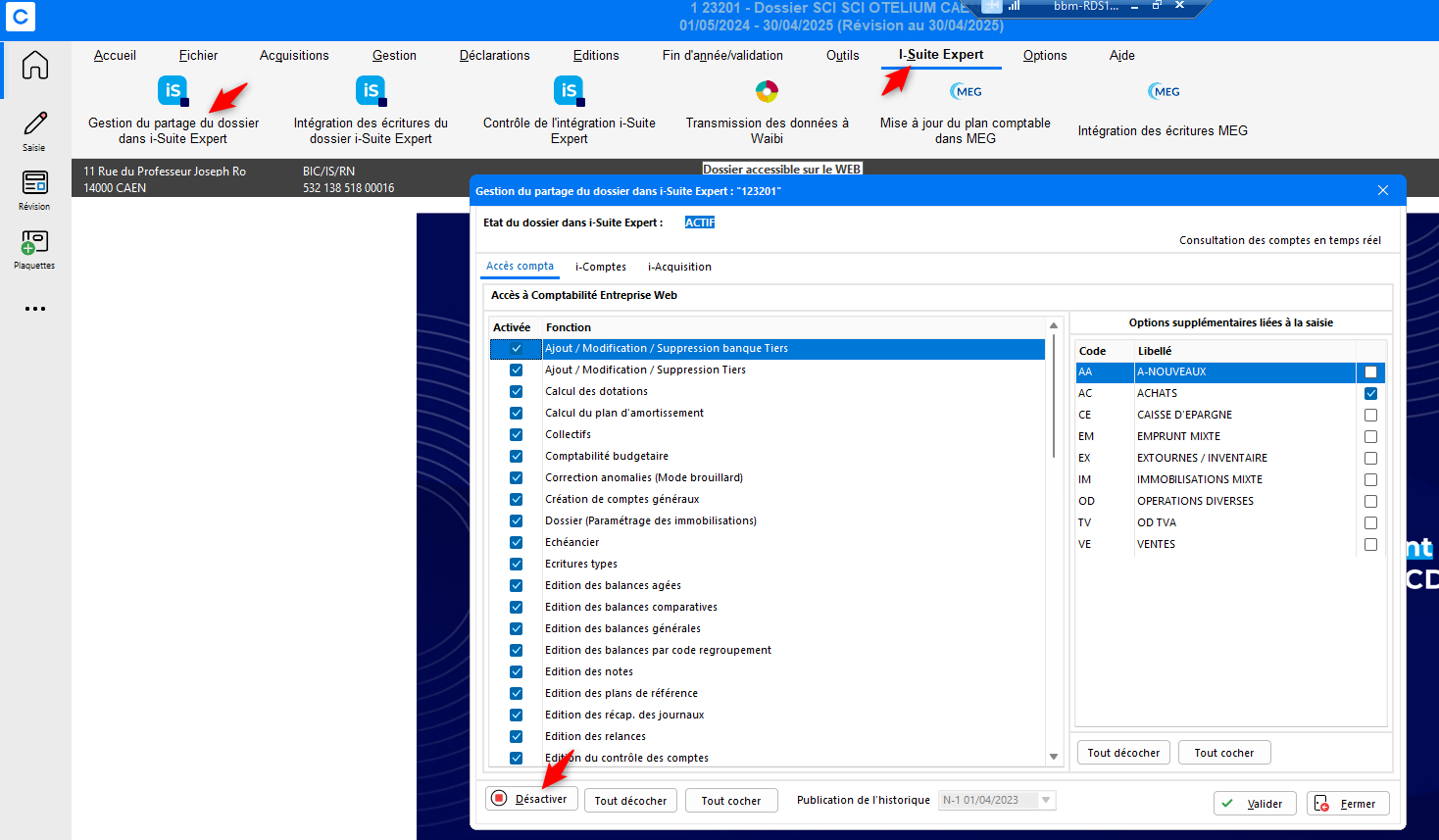Open the Déclarations menu
This screenshot has width=1439, height=840.
tap(494, 56)
